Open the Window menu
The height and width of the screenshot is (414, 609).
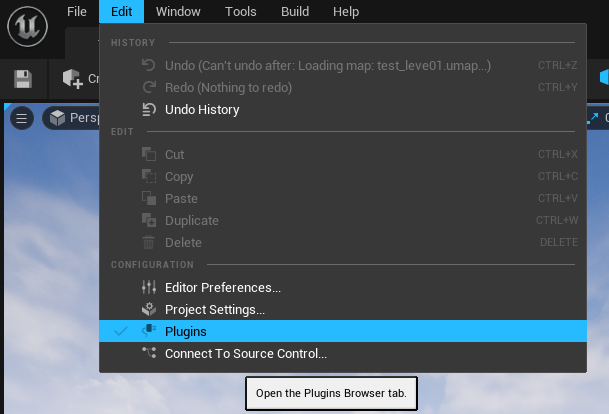click(x=178, y=12)
